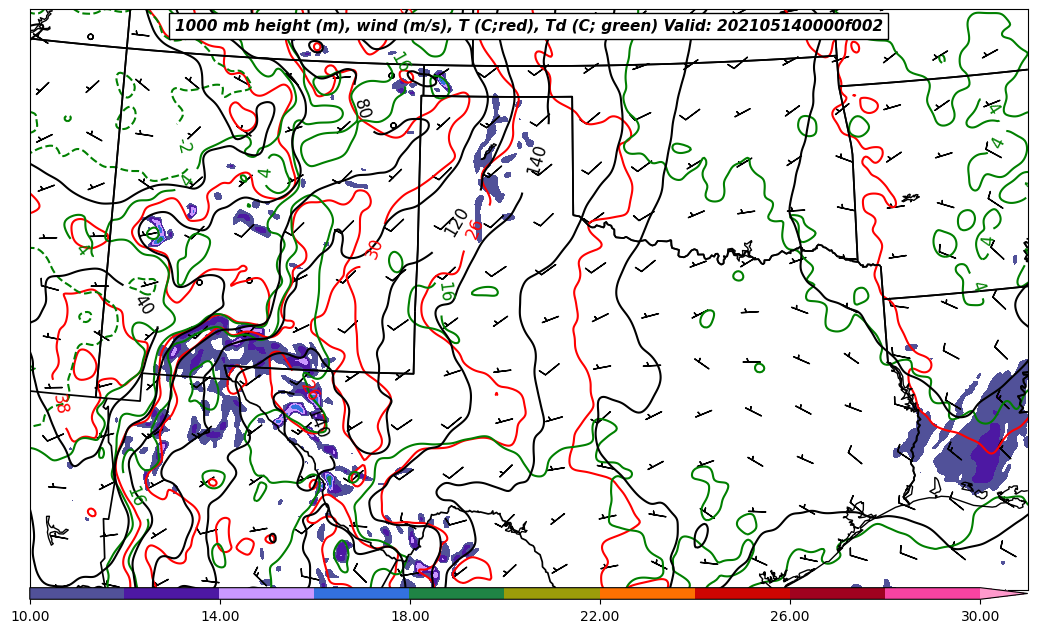Click the black 80 height contour label
Viewport: 1037px width, 633px height.
tap(363, 108)
